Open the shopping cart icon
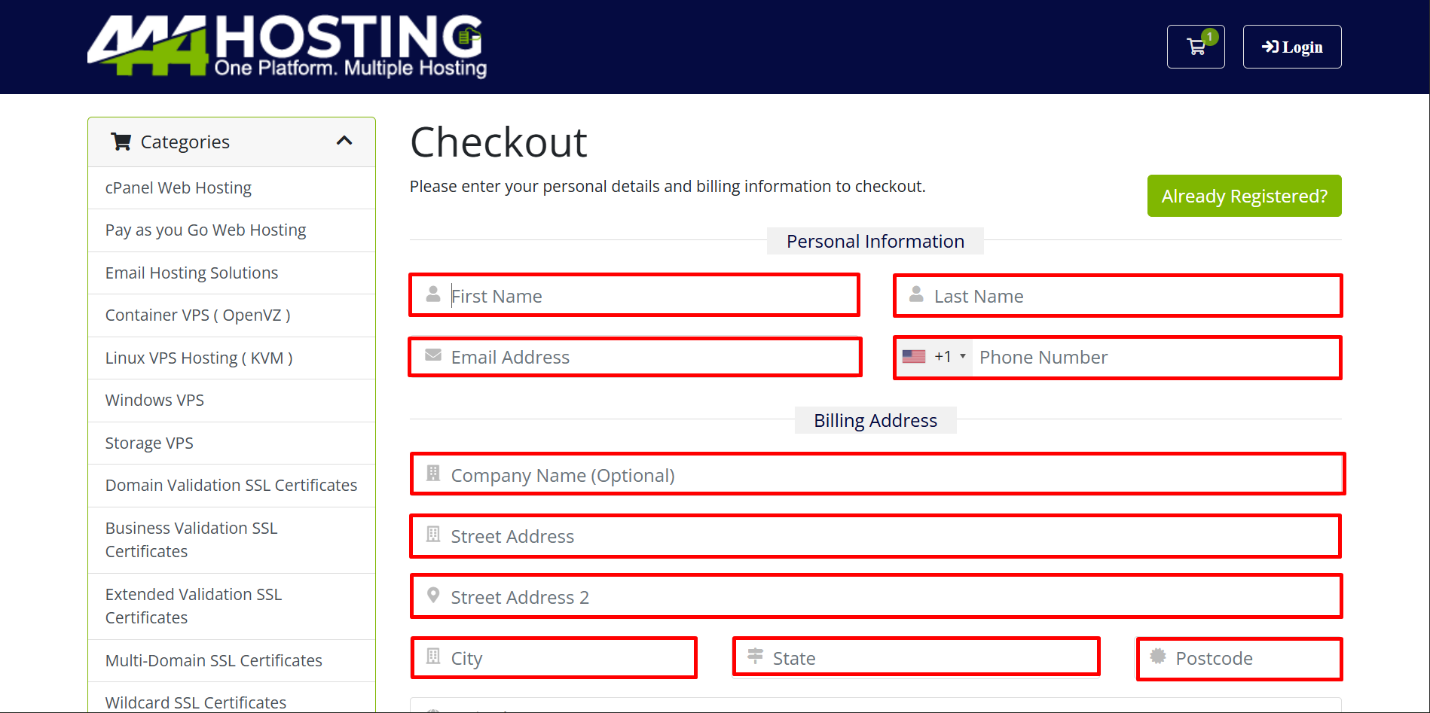The image size is (1430, 713). pyautogui.click(x=1195, y=47)
